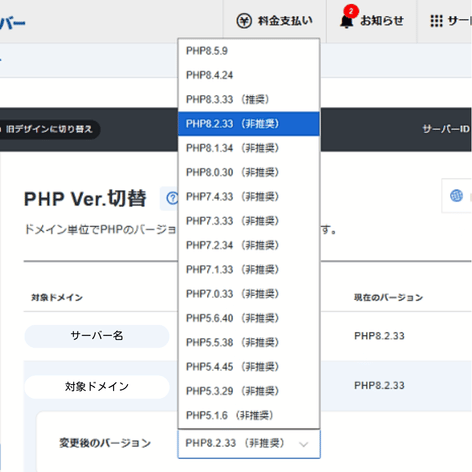Click the 対象ドメイン pill label

click(x=97, y=387)
